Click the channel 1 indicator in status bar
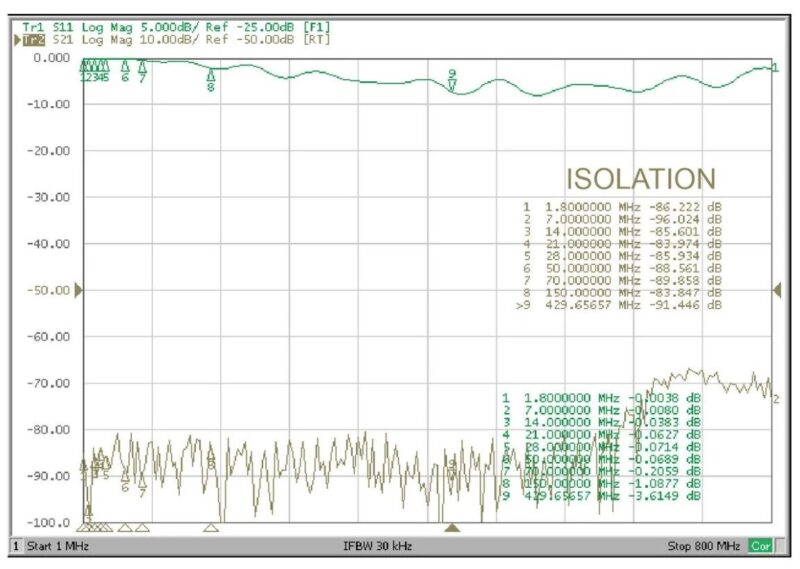800x569 pixels. (x=15, y=547)
